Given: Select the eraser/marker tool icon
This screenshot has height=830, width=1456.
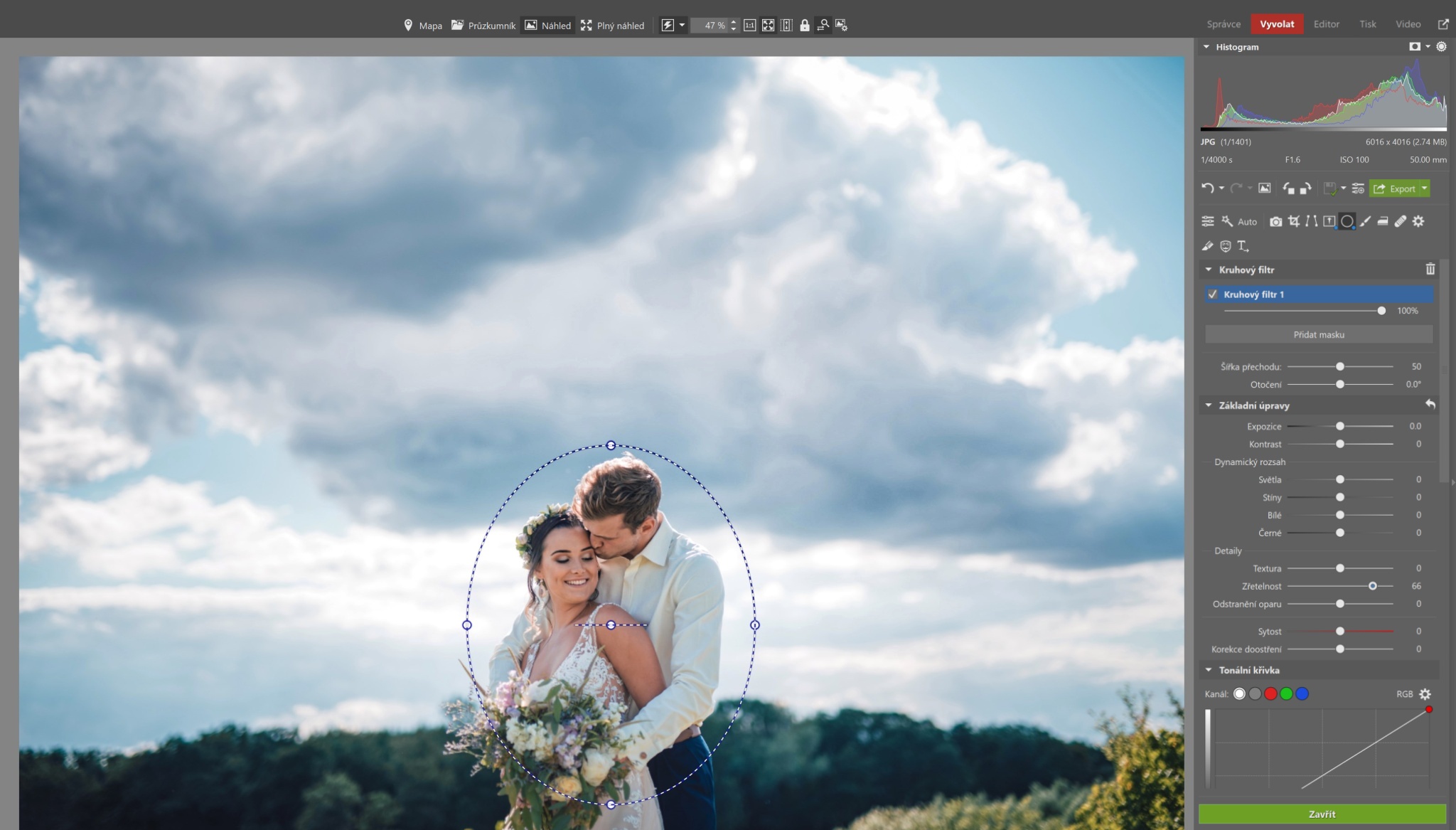Looking at the screenshot, I should (1207, 246).
